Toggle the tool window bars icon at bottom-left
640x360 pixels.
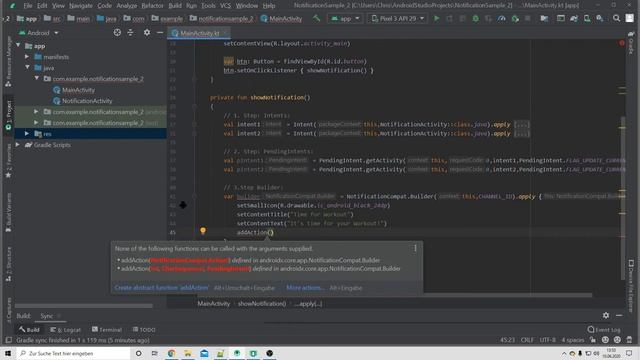(8, 340)
